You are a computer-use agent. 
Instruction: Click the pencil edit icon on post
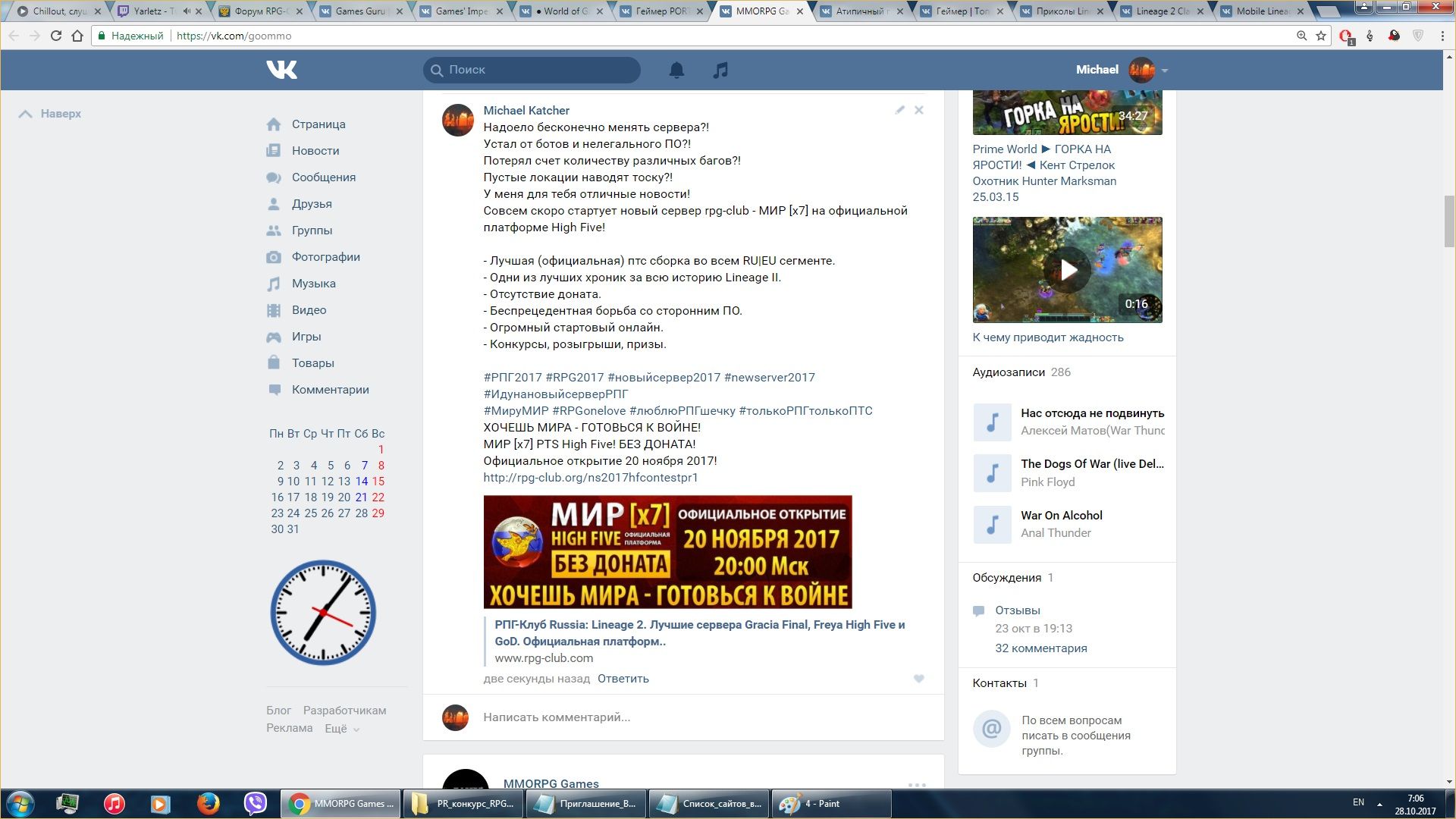(899, 110)
